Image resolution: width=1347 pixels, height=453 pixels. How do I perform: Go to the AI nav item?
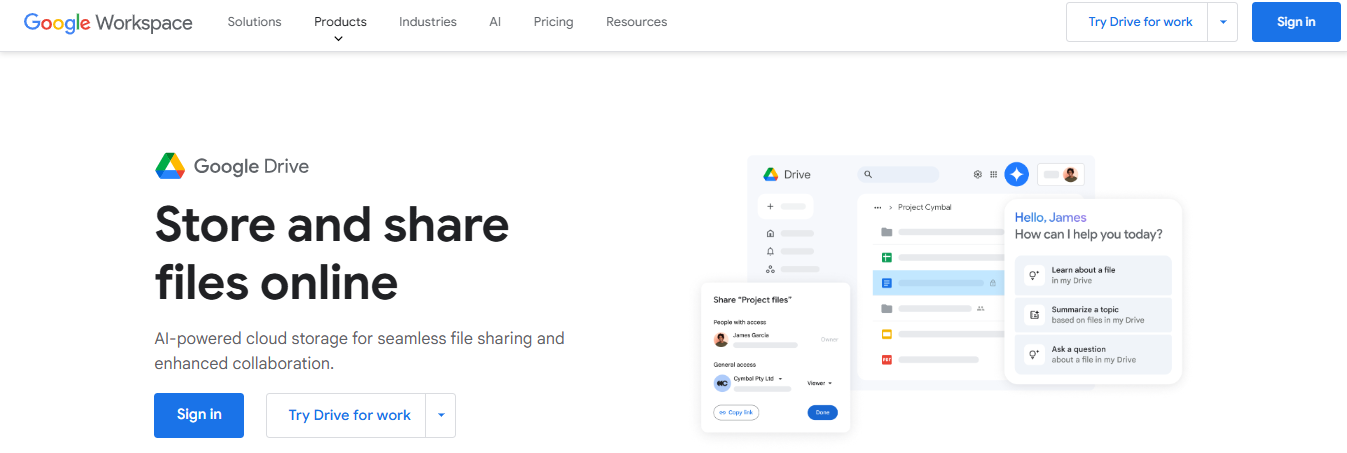tap(495, 21)
